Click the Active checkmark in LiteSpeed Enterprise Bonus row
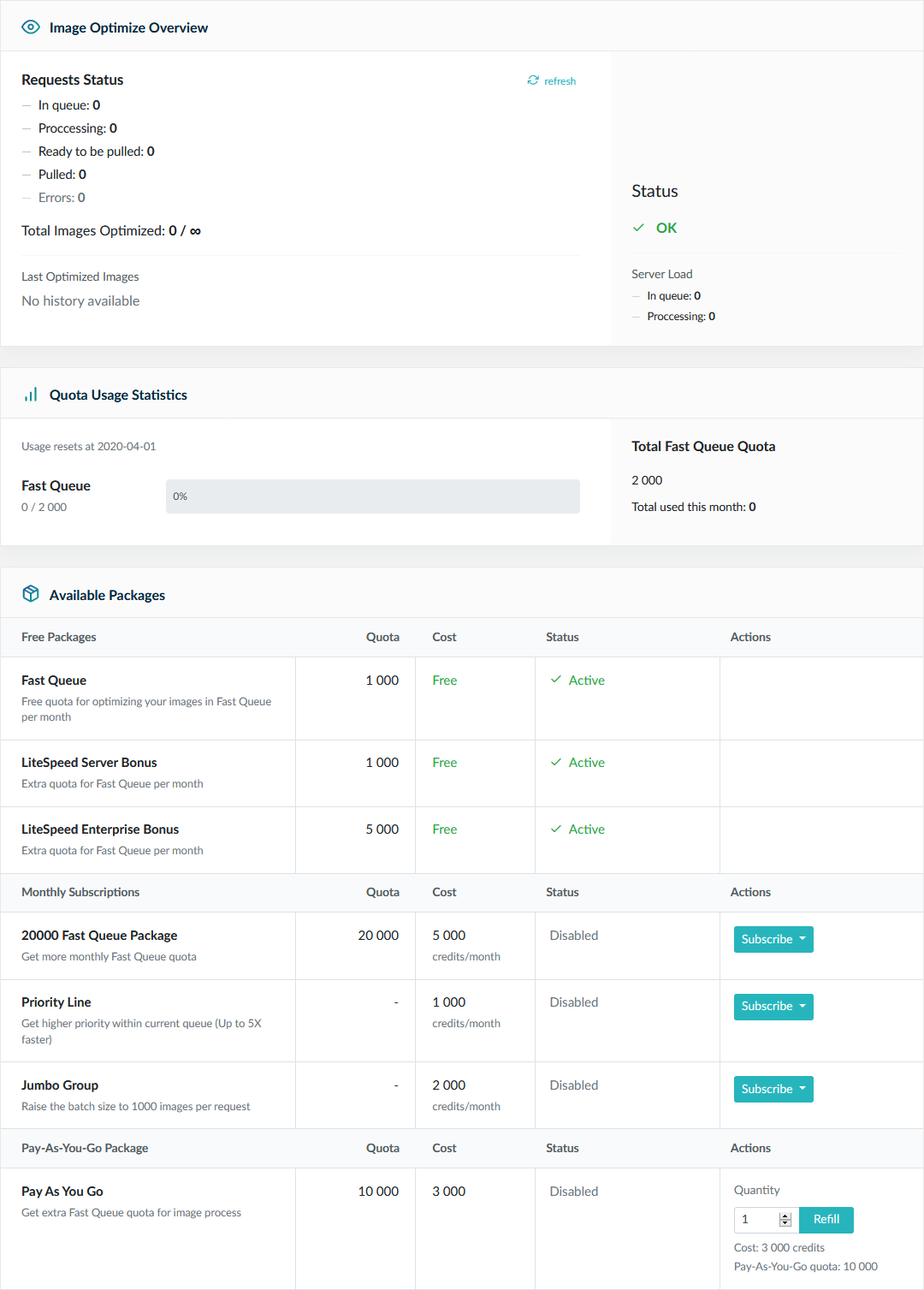 (x=556, y=829)
